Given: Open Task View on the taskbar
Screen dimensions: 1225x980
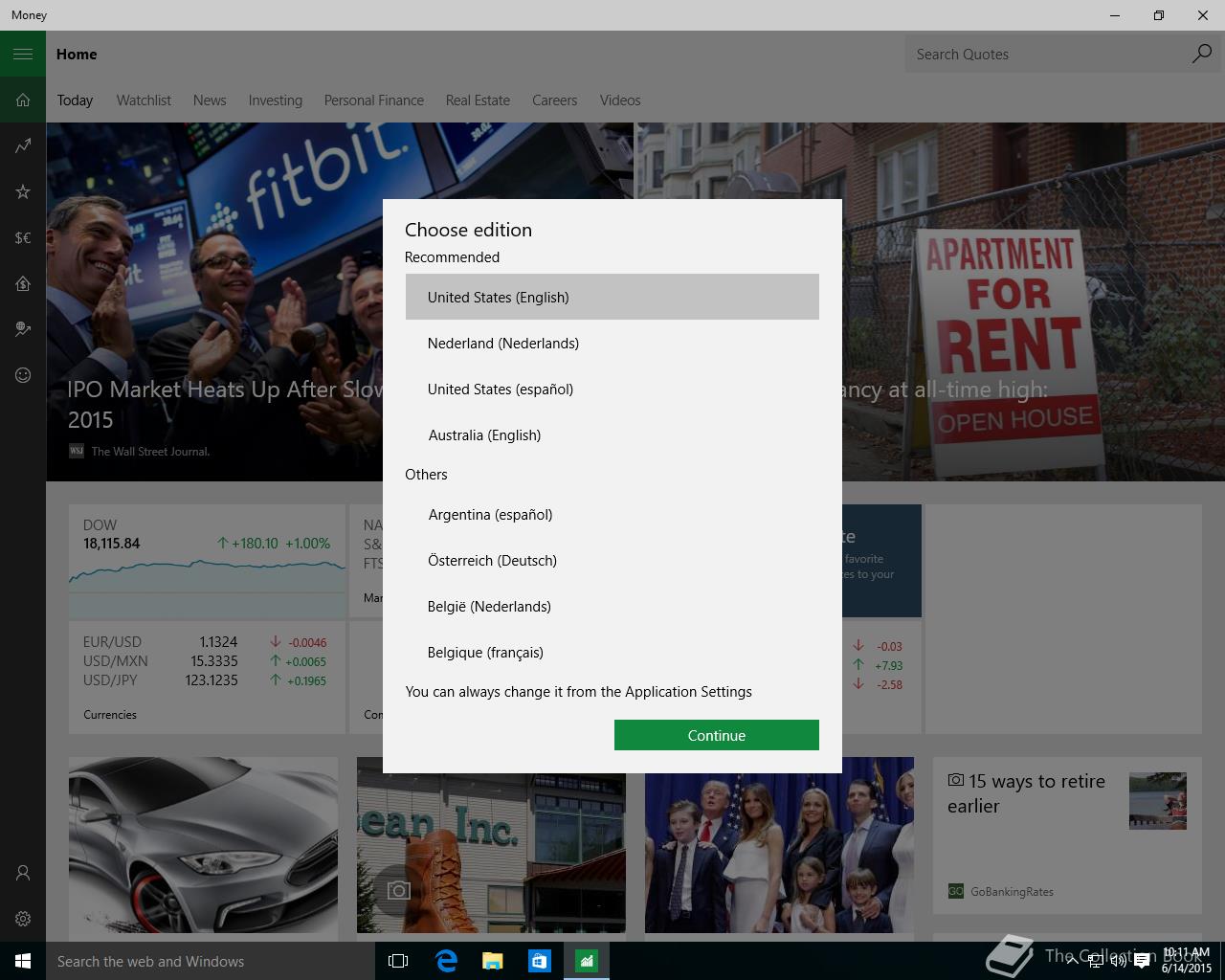Looking at the screenshot, I should (x=398, y=961).
